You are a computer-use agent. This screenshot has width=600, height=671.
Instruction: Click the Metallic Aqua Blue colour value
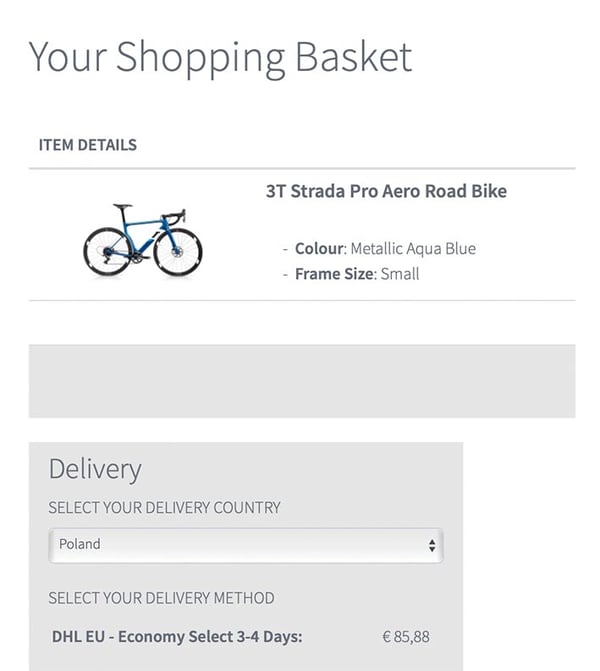[413, 249]
